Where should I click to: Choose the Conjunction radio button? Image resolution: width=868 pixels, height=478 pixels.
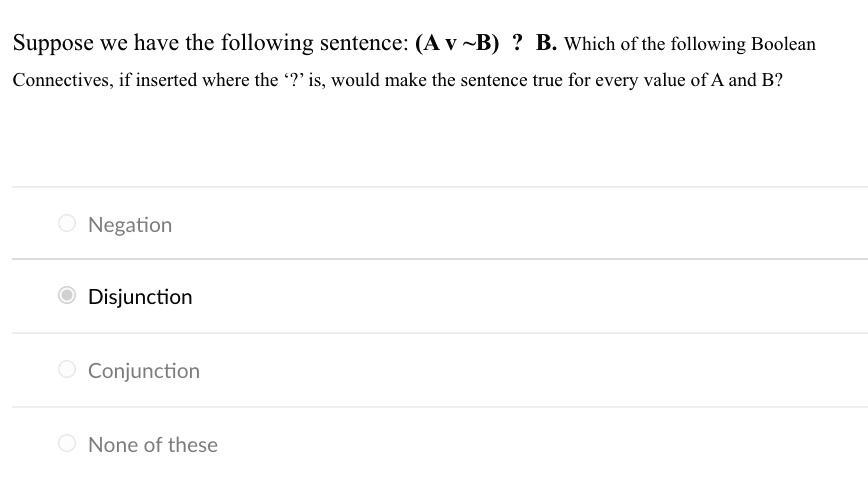tap(67, 369)
